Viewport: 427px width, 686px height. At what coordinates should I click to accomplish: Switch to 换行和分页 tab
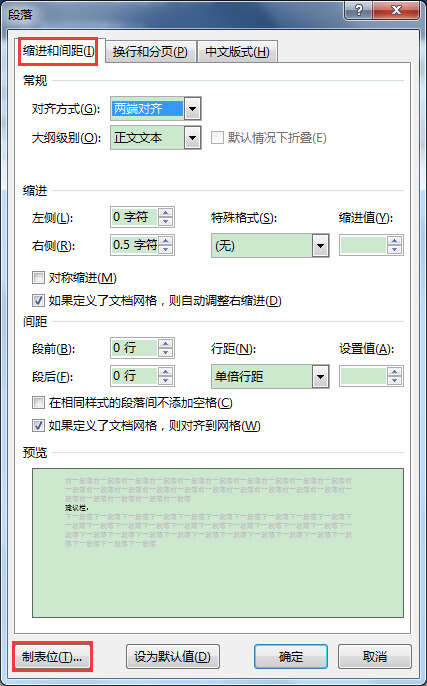tap(150, 52)
